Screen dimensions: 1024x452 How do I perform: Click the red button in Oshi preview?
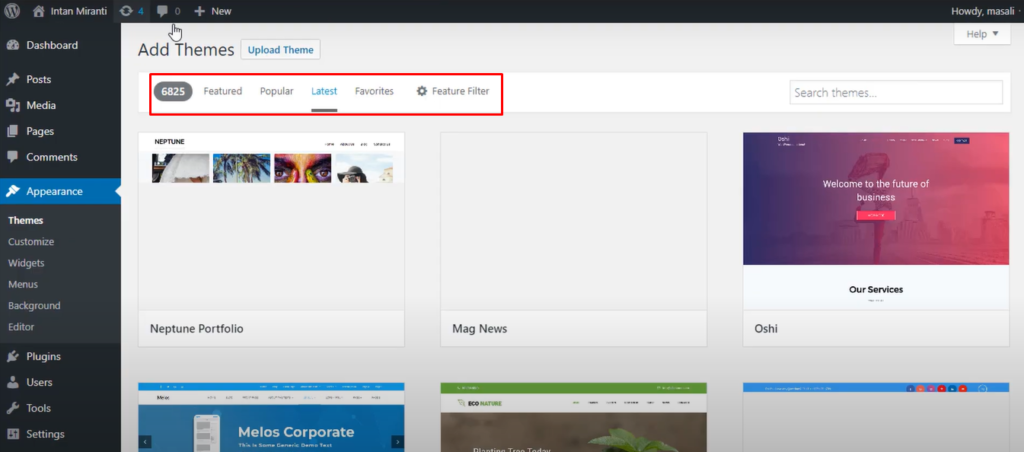[x=876, y=215]
